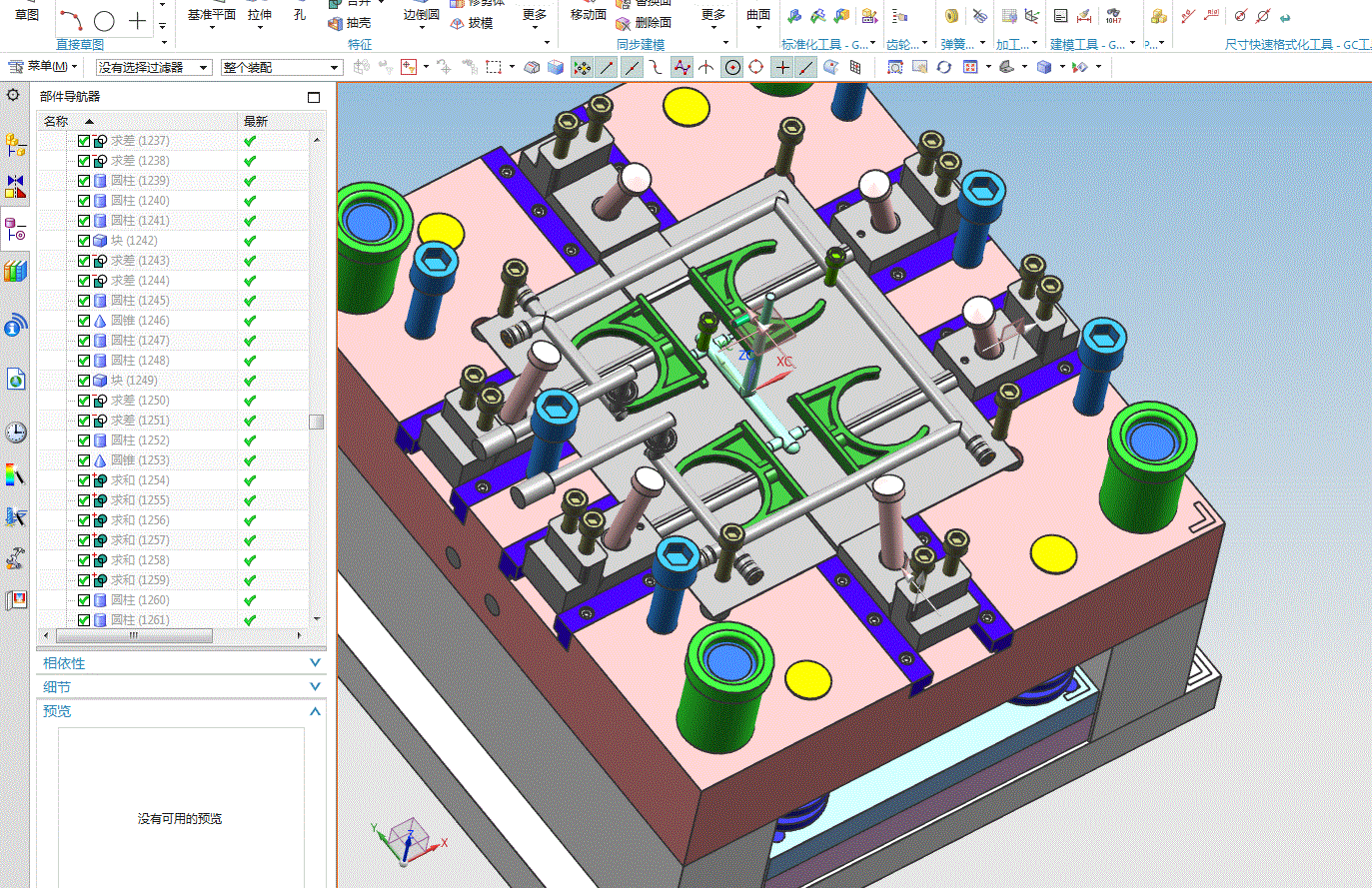The width and height of the screenshot is (1372, 888).
Task: Click the 删除面 delete face icon
Action: coord(624,23)
